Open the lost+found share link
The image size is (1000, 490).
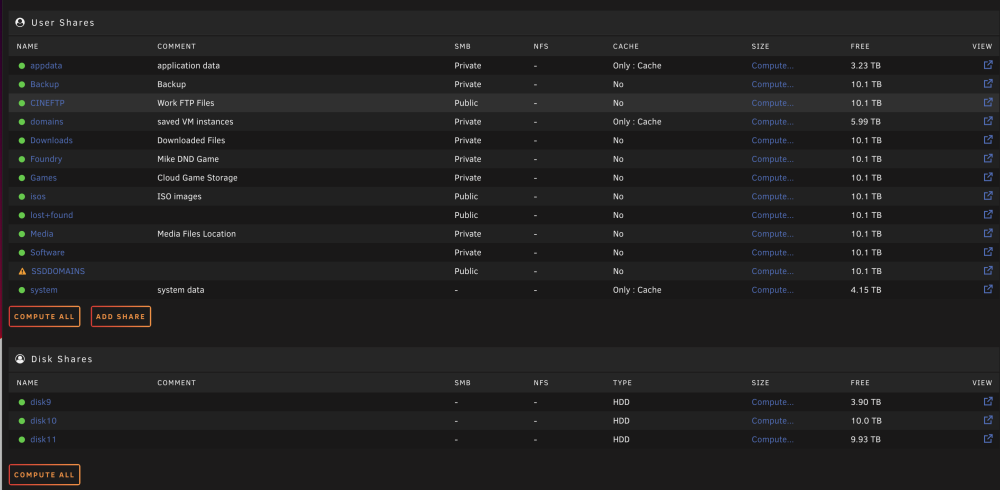click(x=52, y=215)
